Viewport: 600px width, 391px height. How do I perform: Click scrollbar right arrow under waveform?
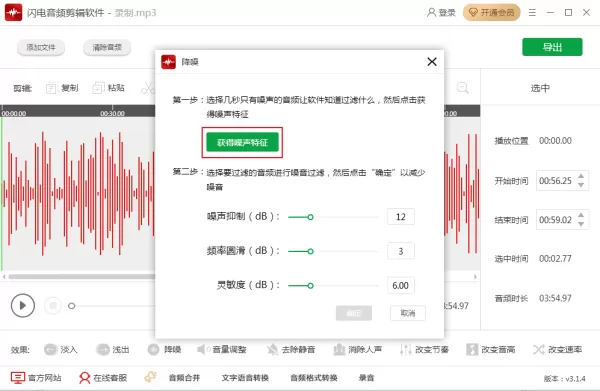point(476,276)
